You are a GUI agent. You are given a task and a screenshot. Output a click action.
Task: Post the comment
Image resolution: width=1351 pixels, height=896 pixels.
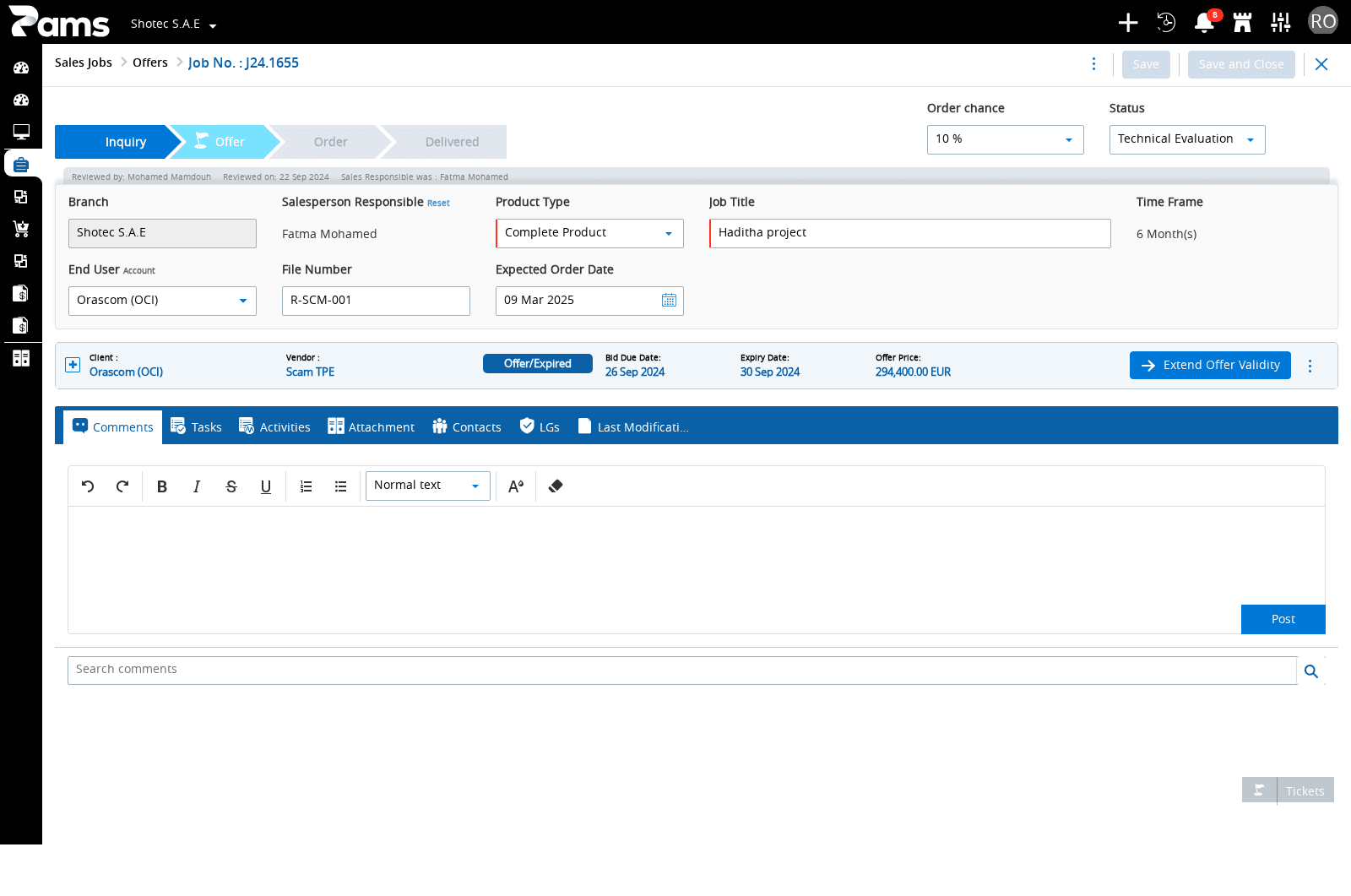[1283, 619]
